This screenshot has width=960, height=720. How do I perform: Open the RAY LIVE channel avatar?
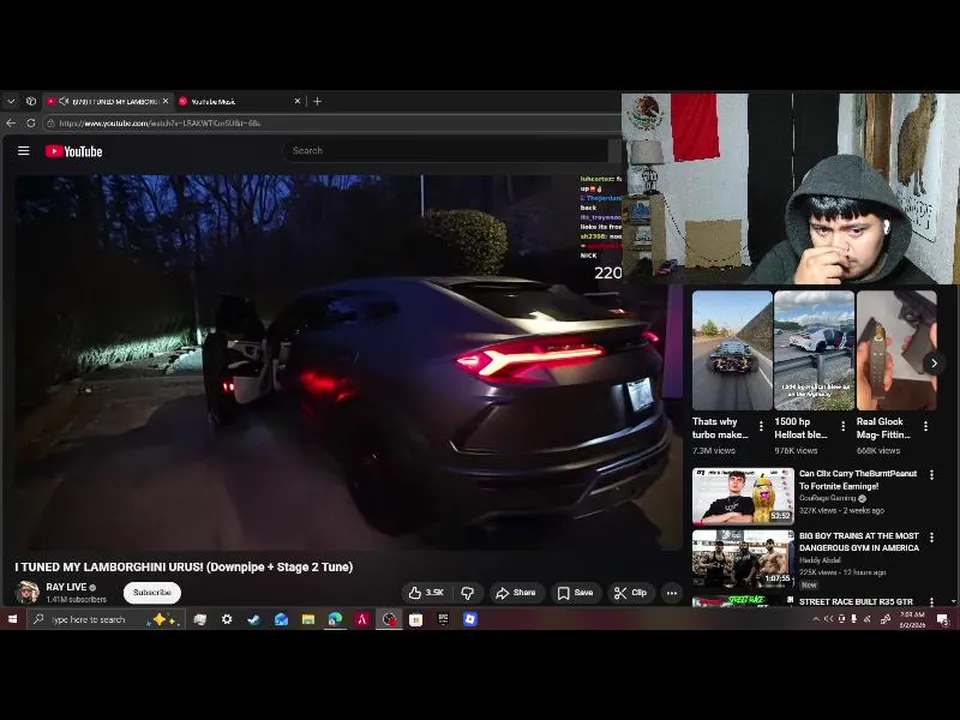tap(27, 592)
